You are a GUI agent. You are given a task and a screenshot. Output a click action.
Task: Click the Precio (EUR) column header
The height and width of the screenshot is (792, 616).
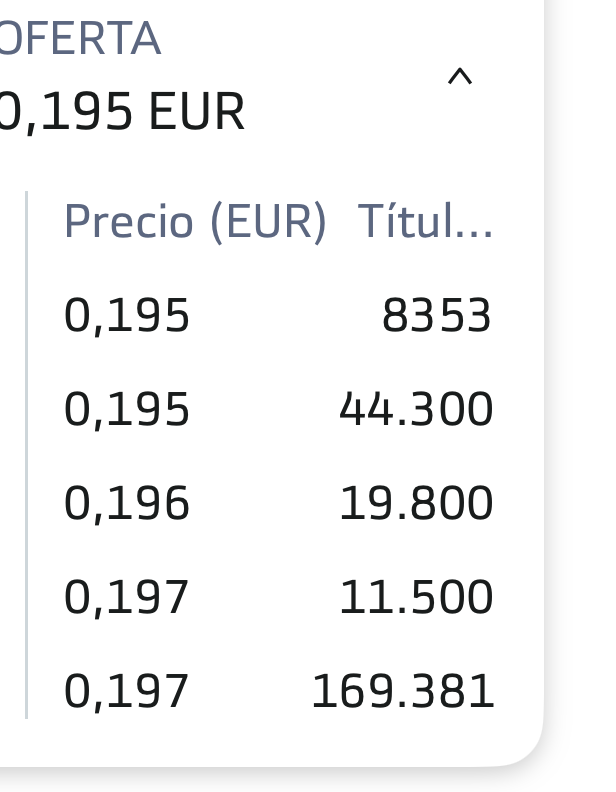[196, 222]
